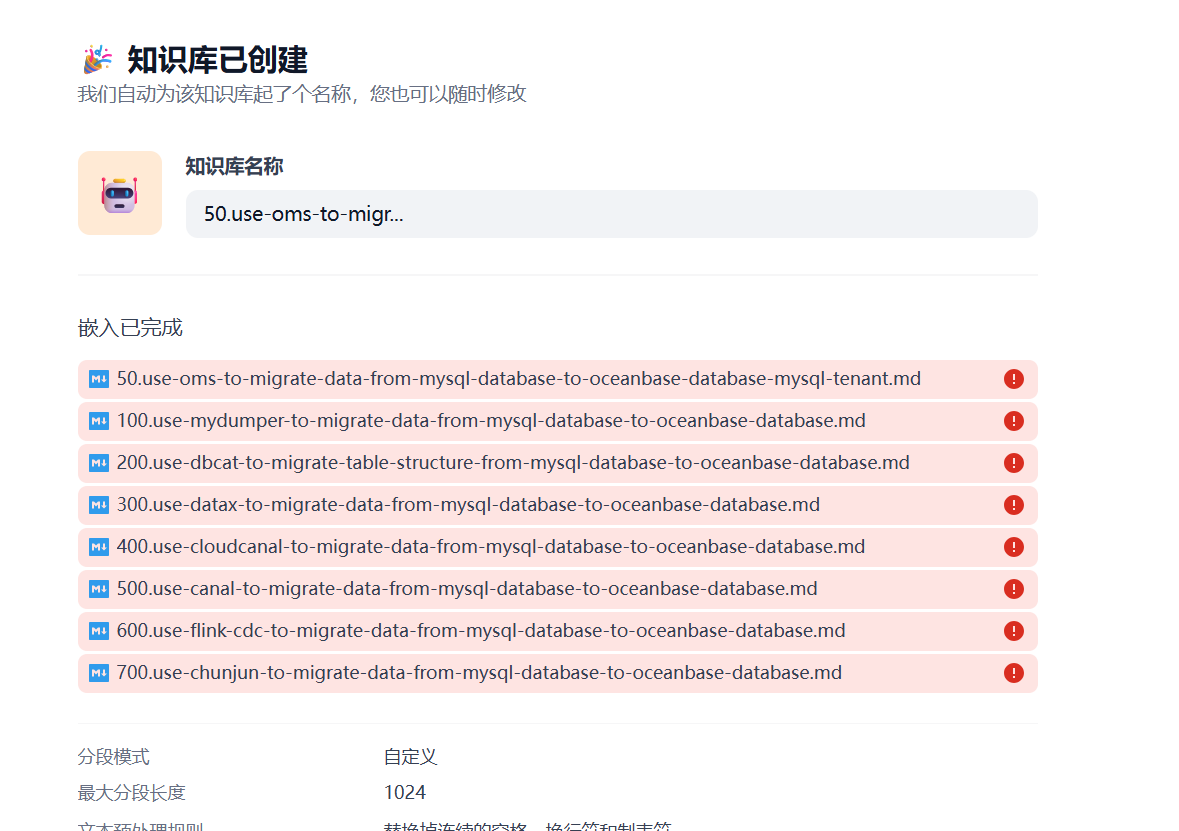Open the 500.use-canal file entry
1179x831 pixels.
pos(467,589)
